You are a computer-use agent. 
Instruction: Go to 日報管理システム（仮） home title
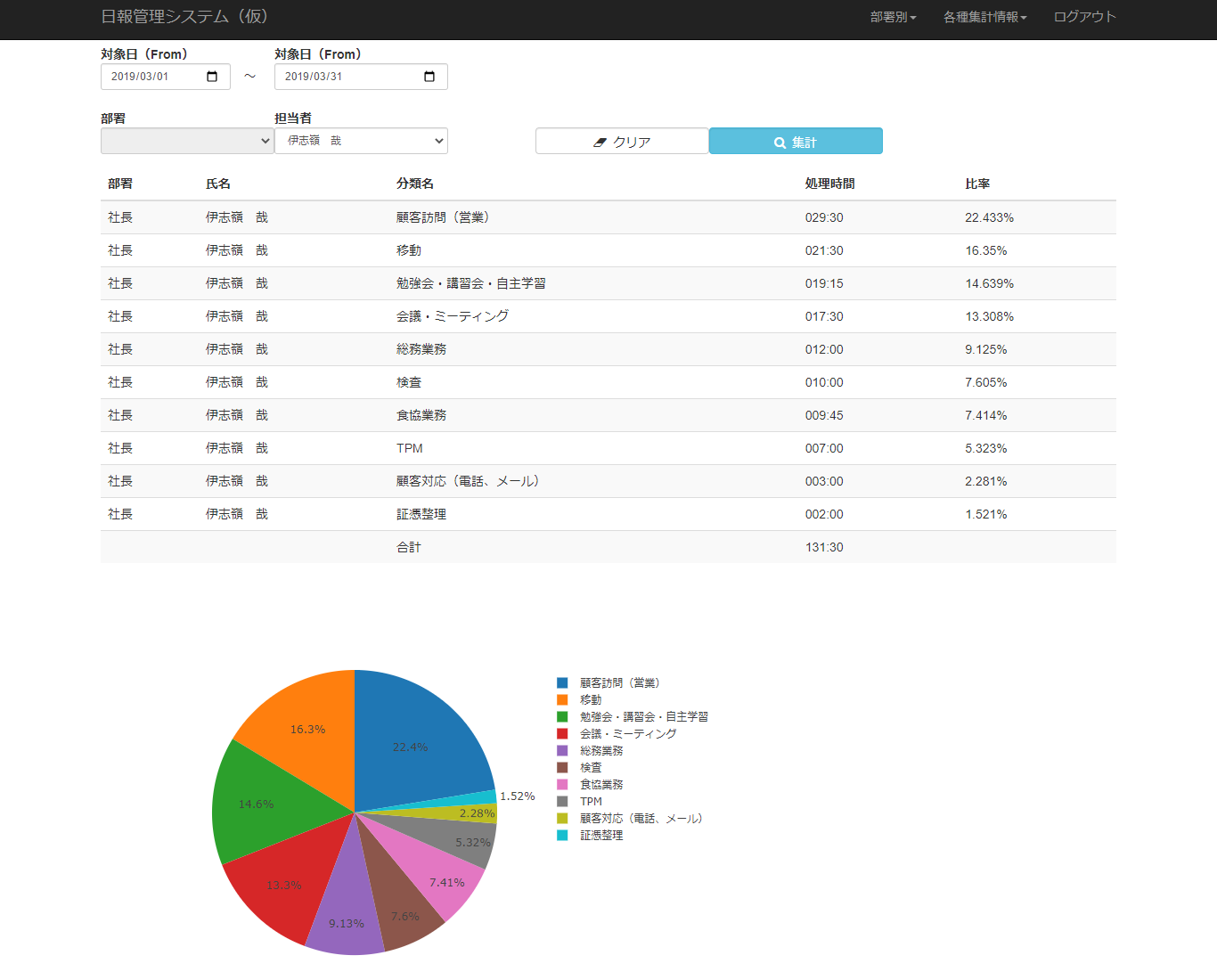click(x=186, y=17)
